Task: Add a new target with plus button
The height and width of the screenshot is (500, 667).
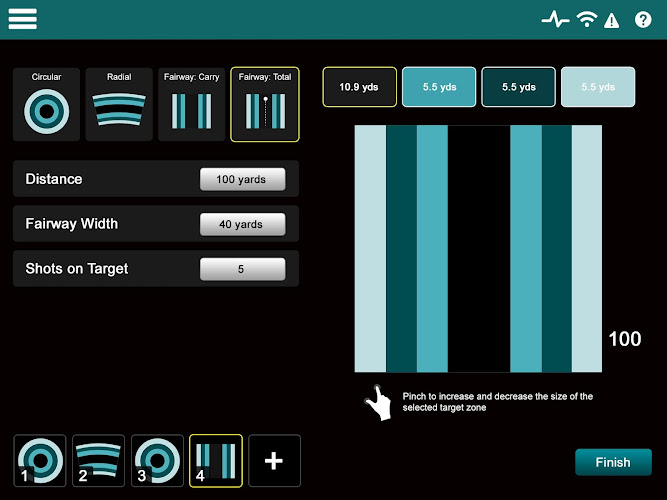Action: [274, 460]
